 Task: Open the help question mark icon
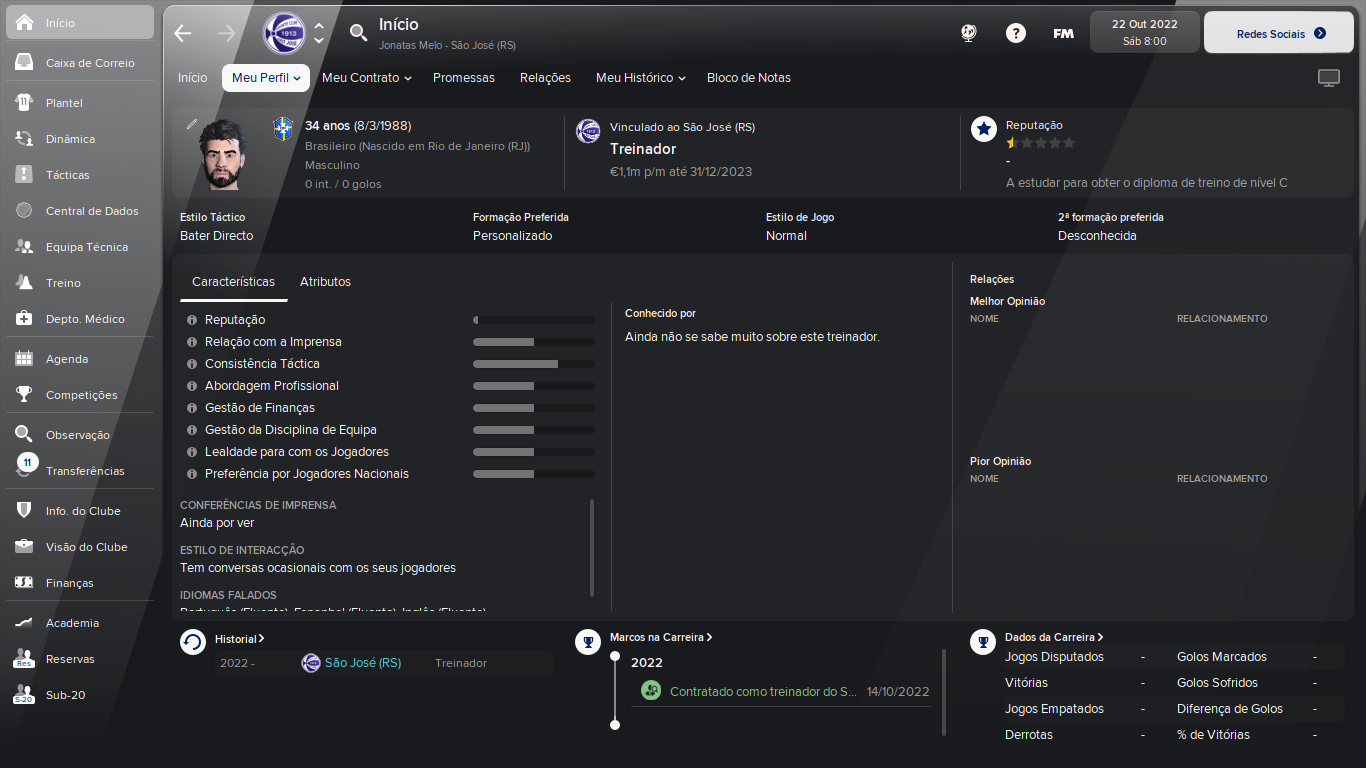click(x=1016, y=33)
